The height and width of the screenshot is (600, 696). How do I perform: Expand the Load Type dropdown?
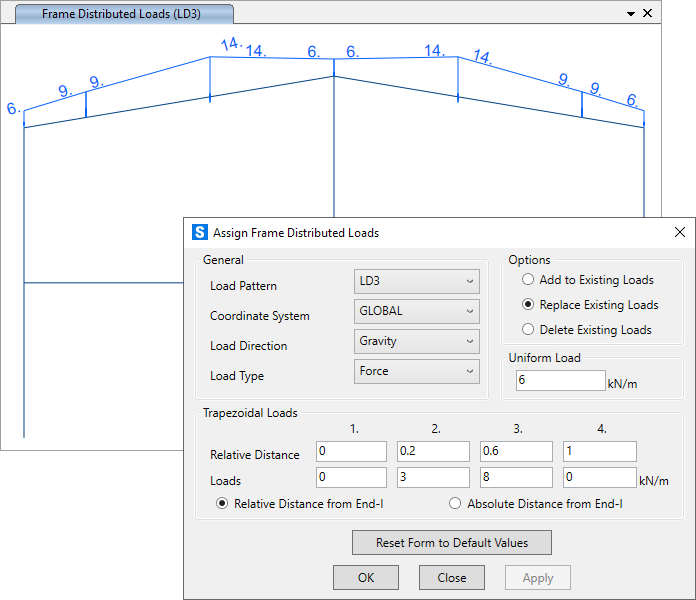417,372
